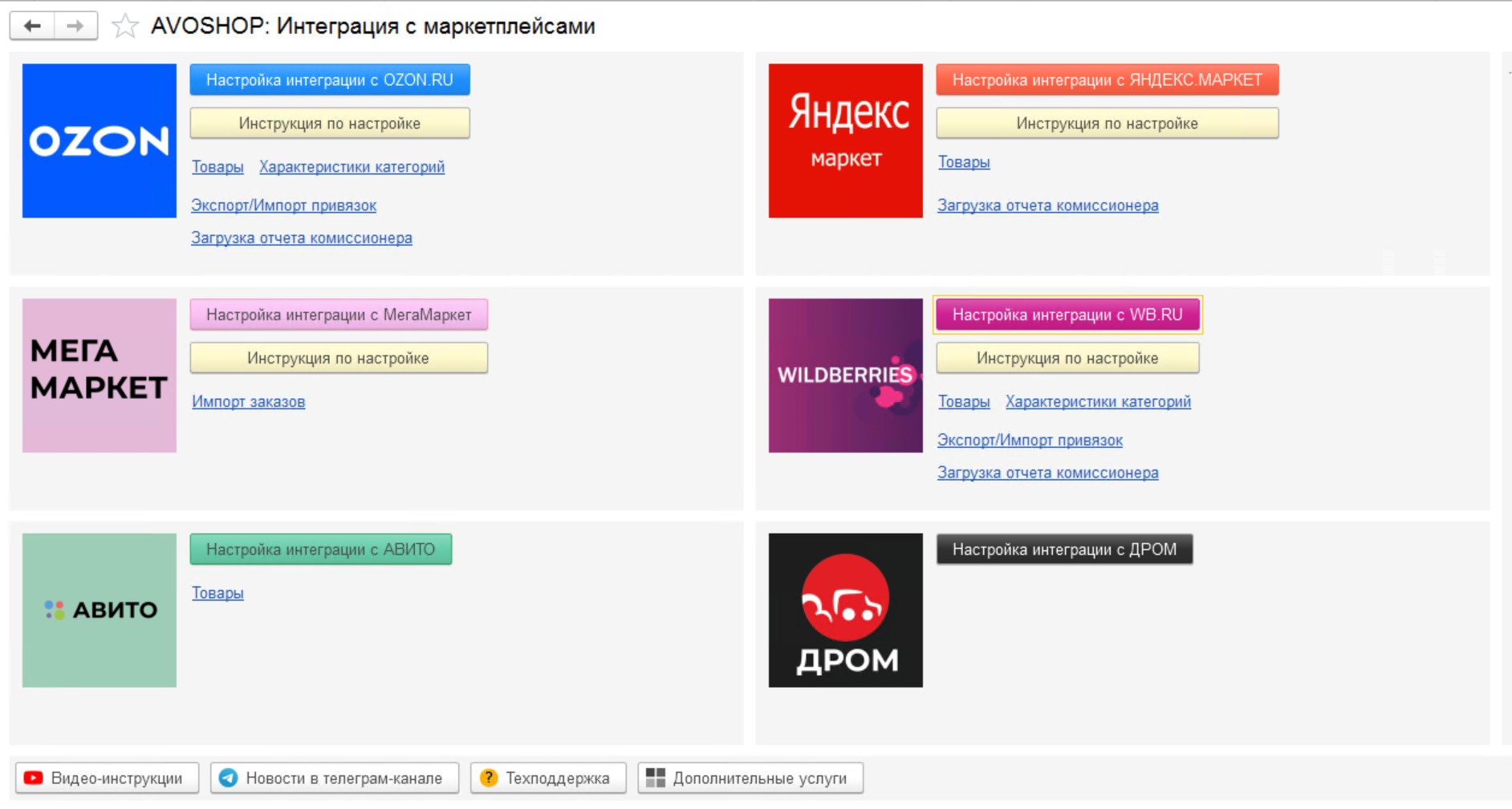Open Товары link under Wildberries

coord(964,401)
